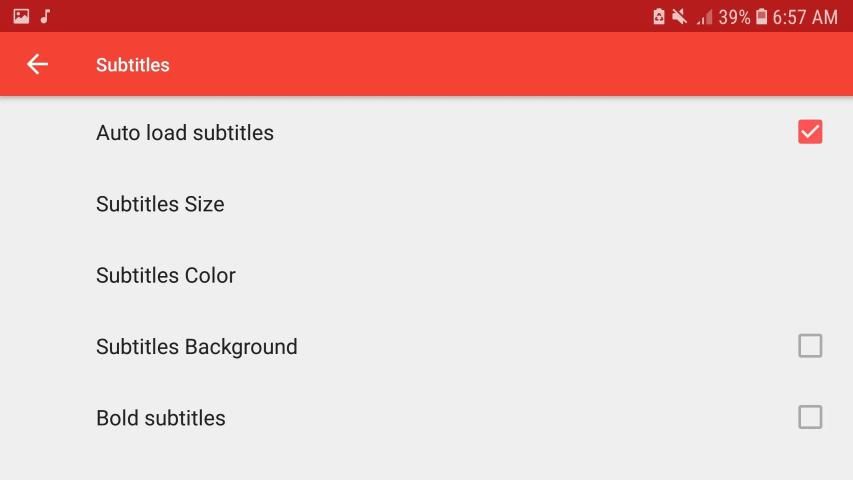Image resolution: width=853 pixels, height=480 pixels.
Task: Uncheck the Auto load subtitles checkbox
Action: pos(810,132)
